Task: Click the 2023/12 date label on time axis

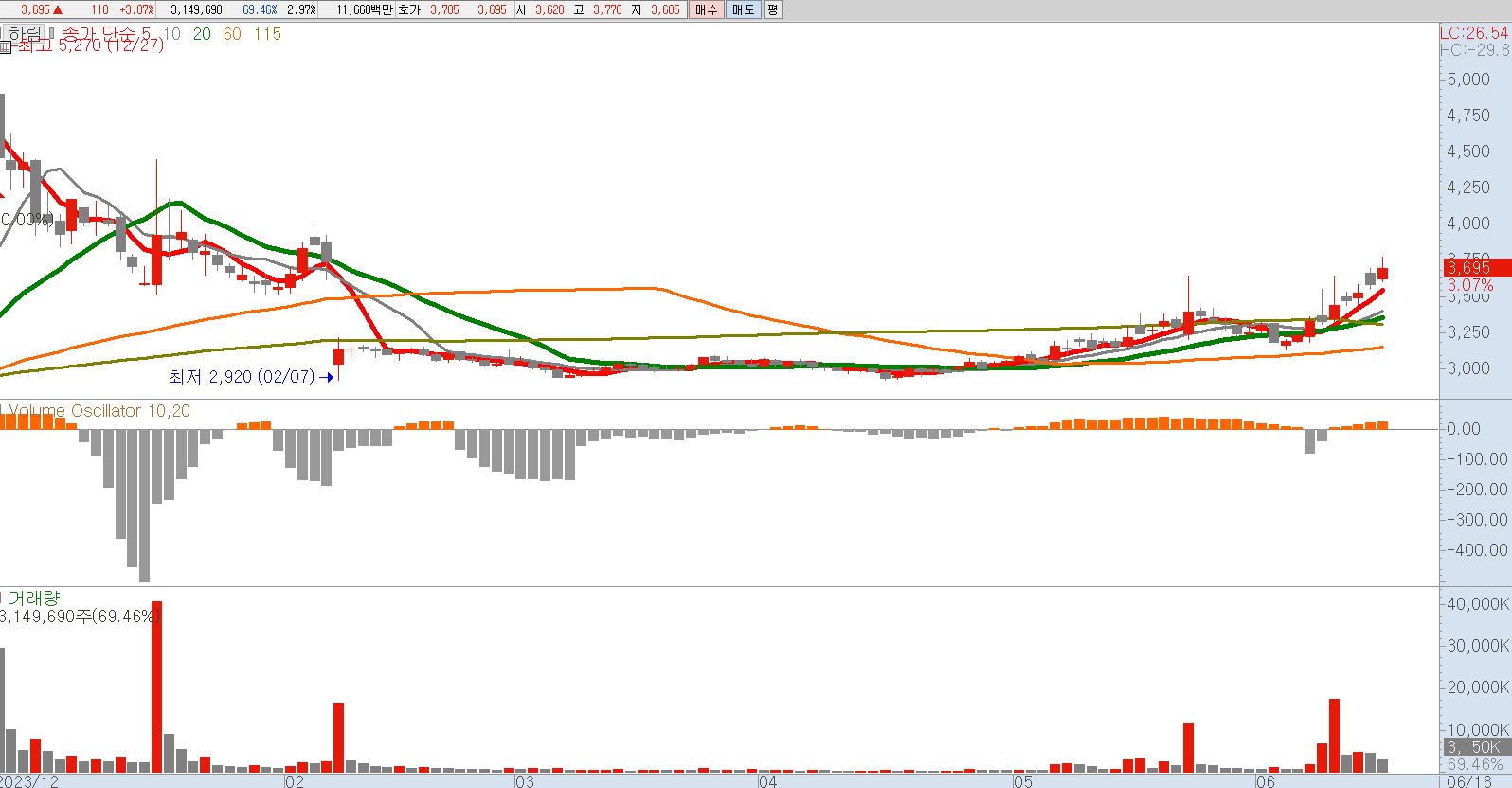Action: click(x=29, y=781)
